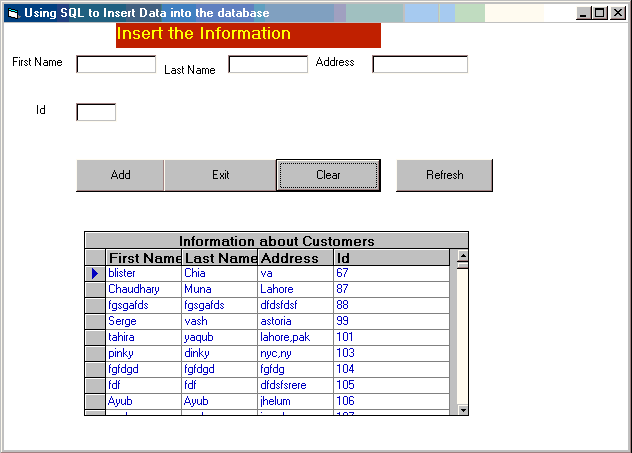Click the cell 'tahira'
The image size is (632, 453).
point(144,337)
